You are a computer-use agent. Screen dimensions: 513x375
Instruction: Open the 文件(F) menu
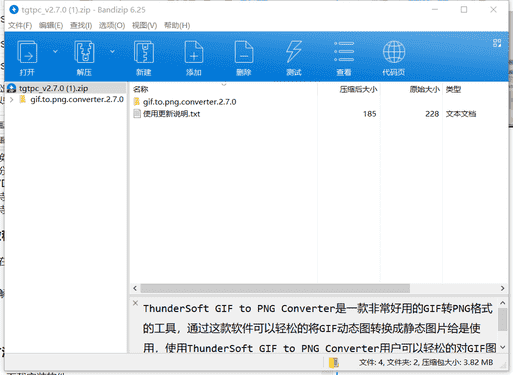(20, 25)
